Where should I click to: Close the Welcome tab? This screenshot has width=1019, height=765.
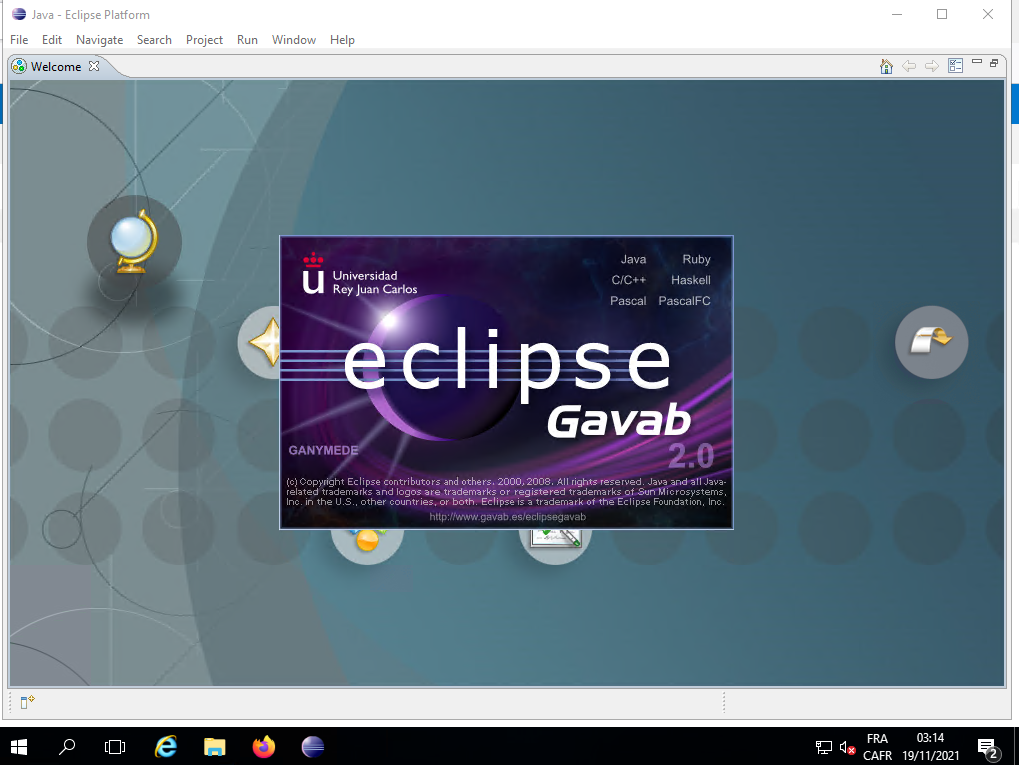94,66
